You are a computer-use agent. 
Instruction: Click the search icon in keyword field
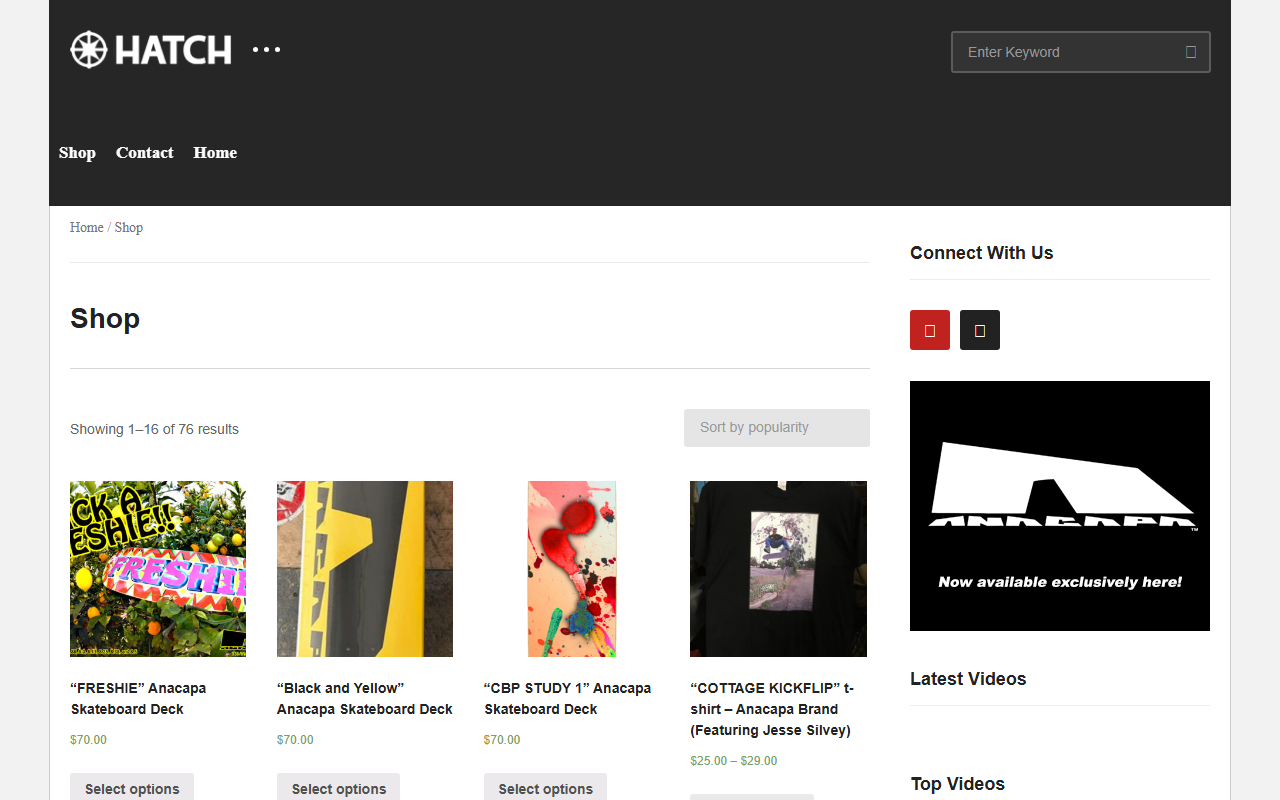(x=1190, y=52)
